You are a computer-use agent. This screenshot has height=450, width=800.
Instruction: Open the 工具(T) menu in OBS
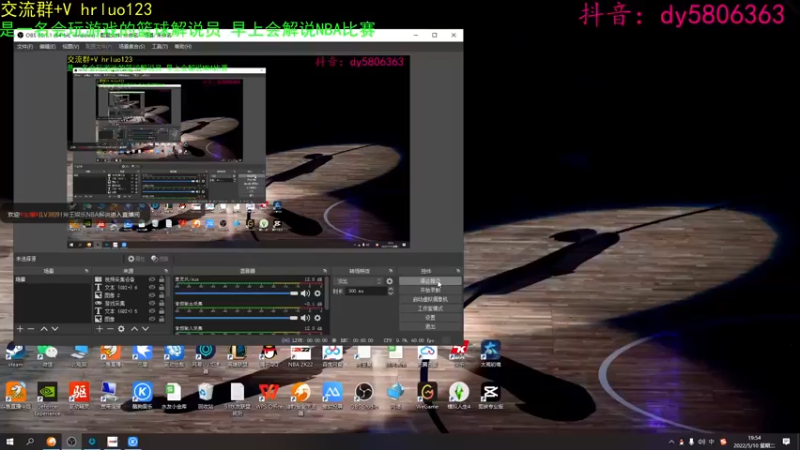pyautogui.click(x=160, y=46)
